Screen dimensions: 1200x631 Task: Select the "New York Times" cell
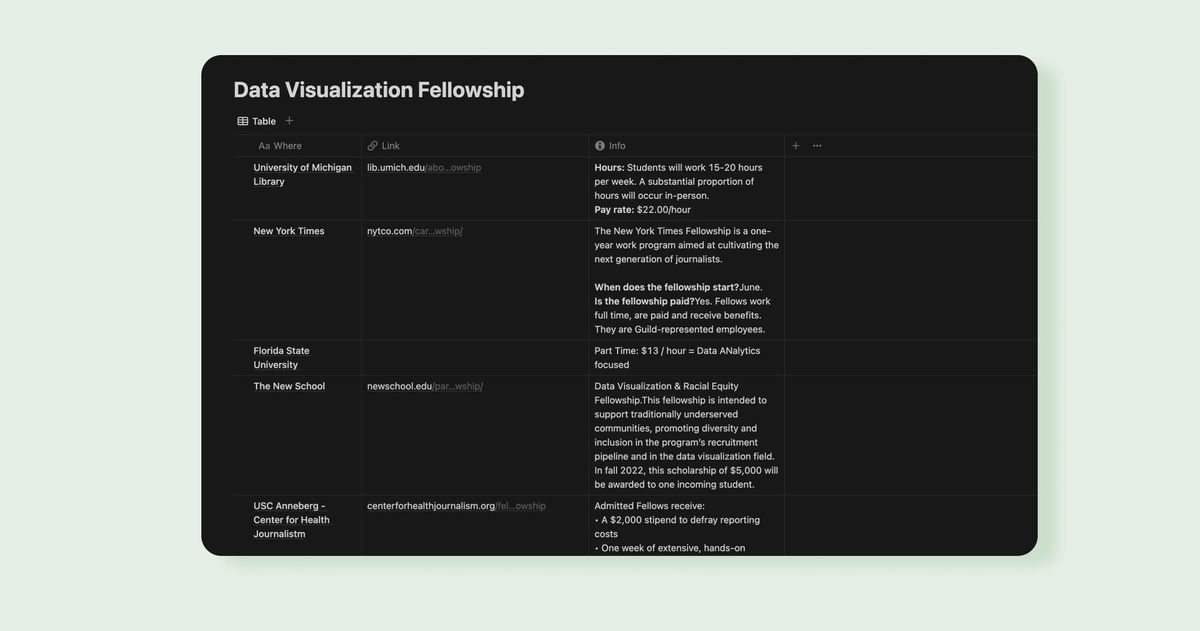click(x=288, y=230)
